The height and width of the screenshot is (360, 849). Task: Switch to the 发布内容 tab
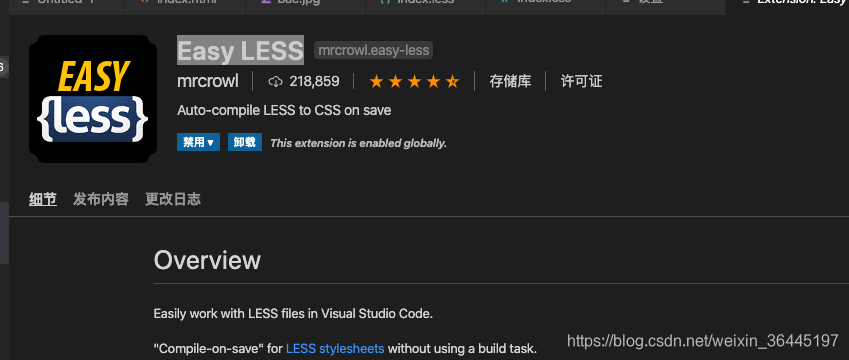click(101, 199)
